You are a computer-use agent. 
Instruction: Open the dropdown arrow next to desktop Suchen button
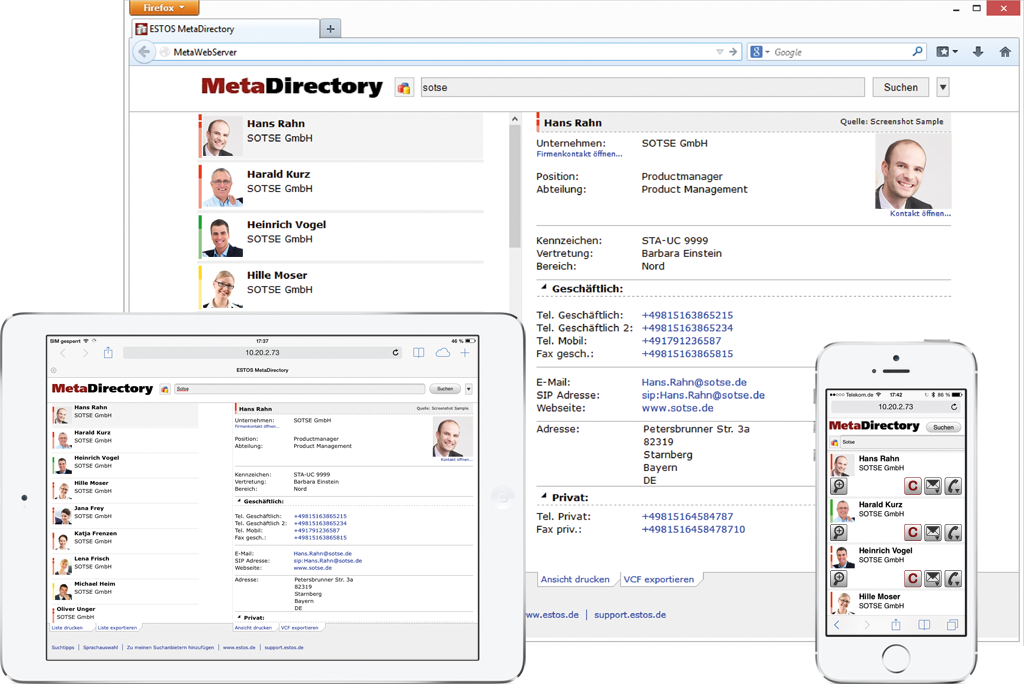pos(942,87)
